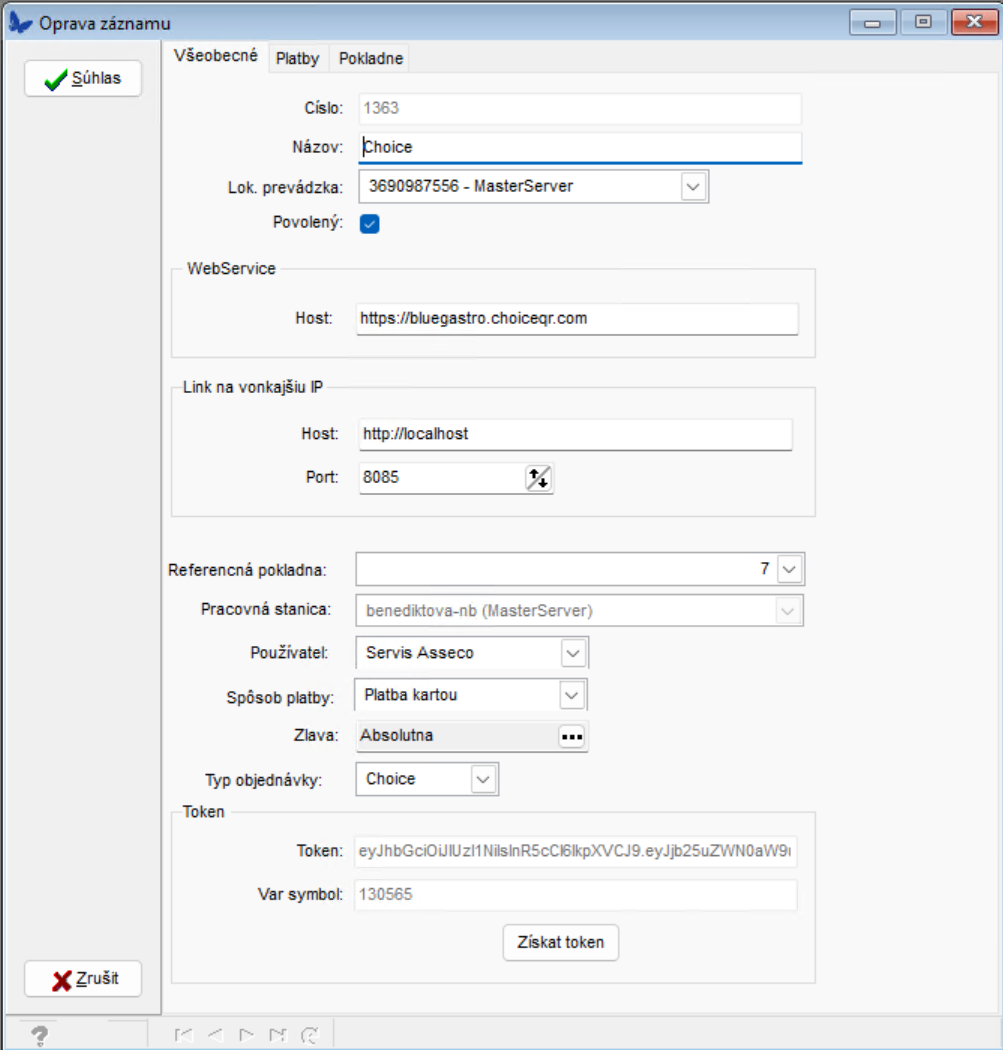Switch to the Pokladne tab

pyautogui.click(x=371, y=58)
